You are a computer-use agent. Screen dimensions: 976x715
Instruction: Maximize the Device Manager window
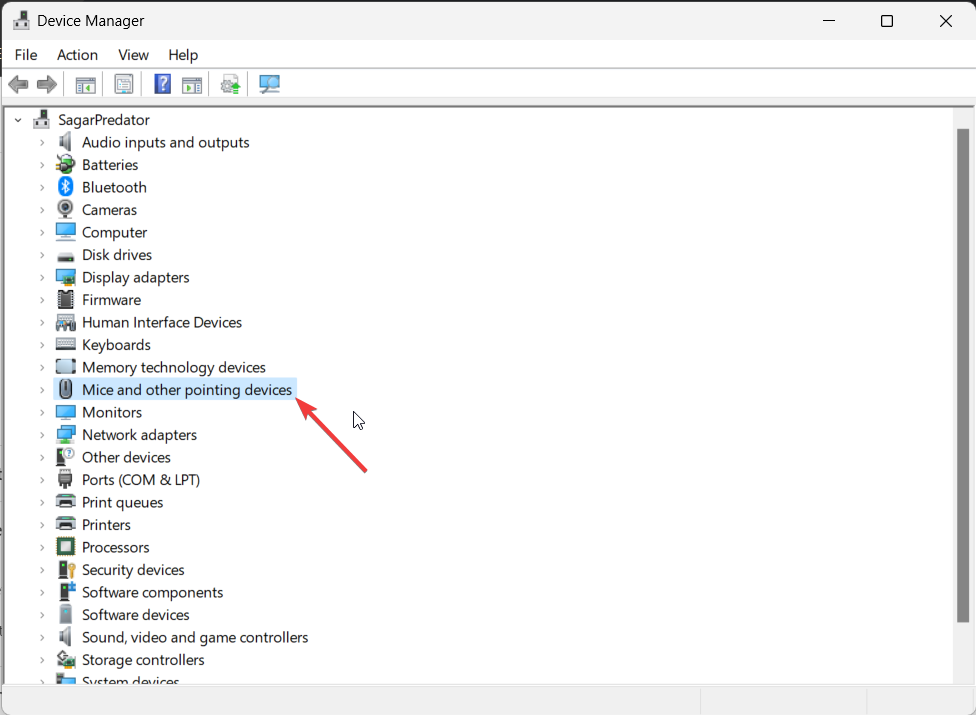(x=887, y=21)
